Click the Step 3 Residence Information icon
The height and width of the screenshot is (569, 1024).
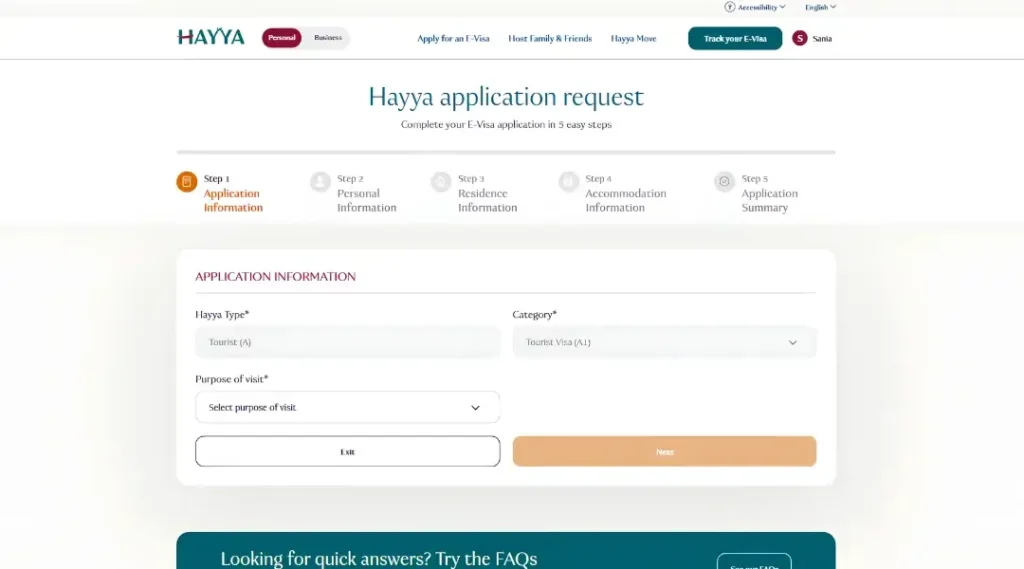(x=441, y=182)
